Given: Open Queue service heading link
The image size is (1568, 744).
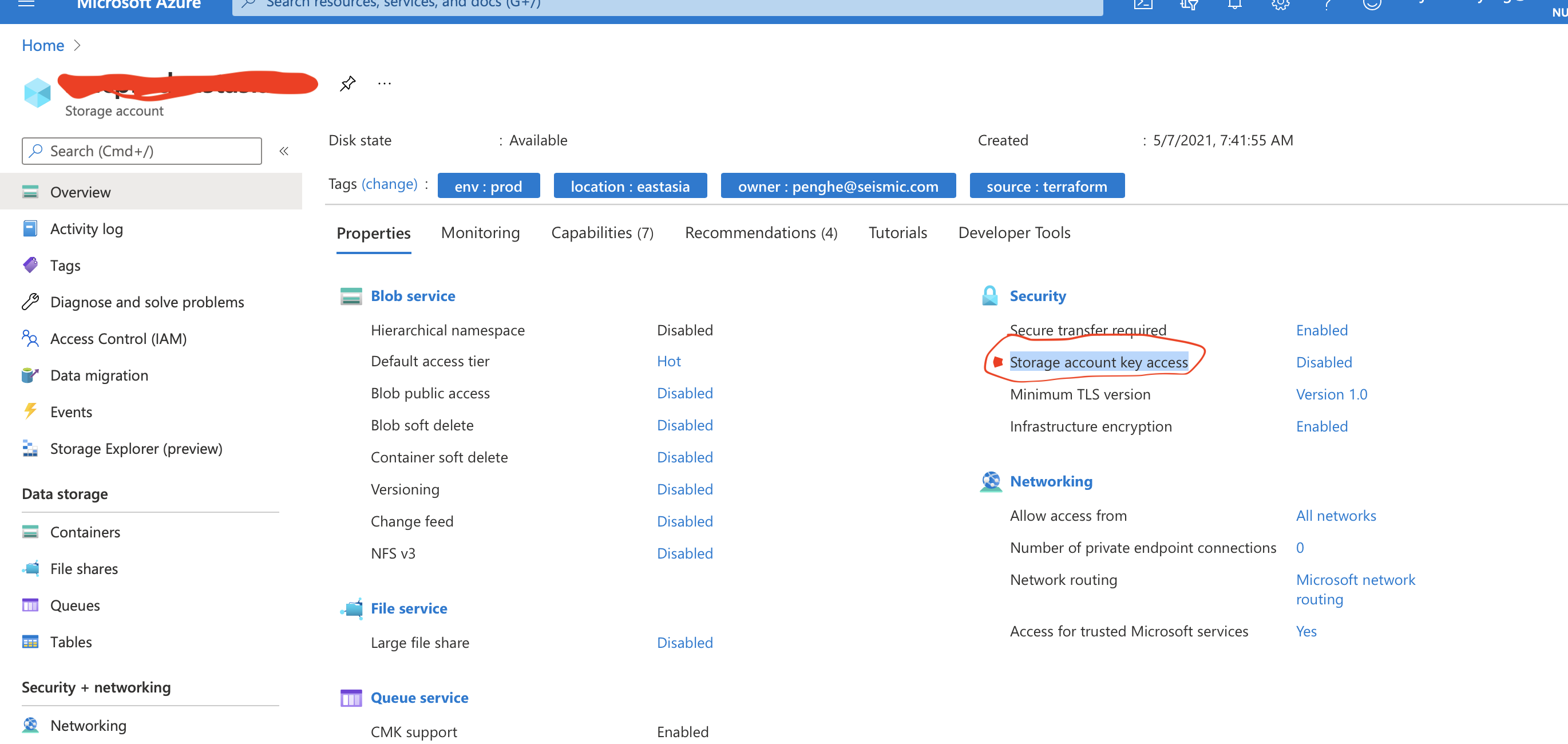Looking at the screenshot, I should coord(419,698).
